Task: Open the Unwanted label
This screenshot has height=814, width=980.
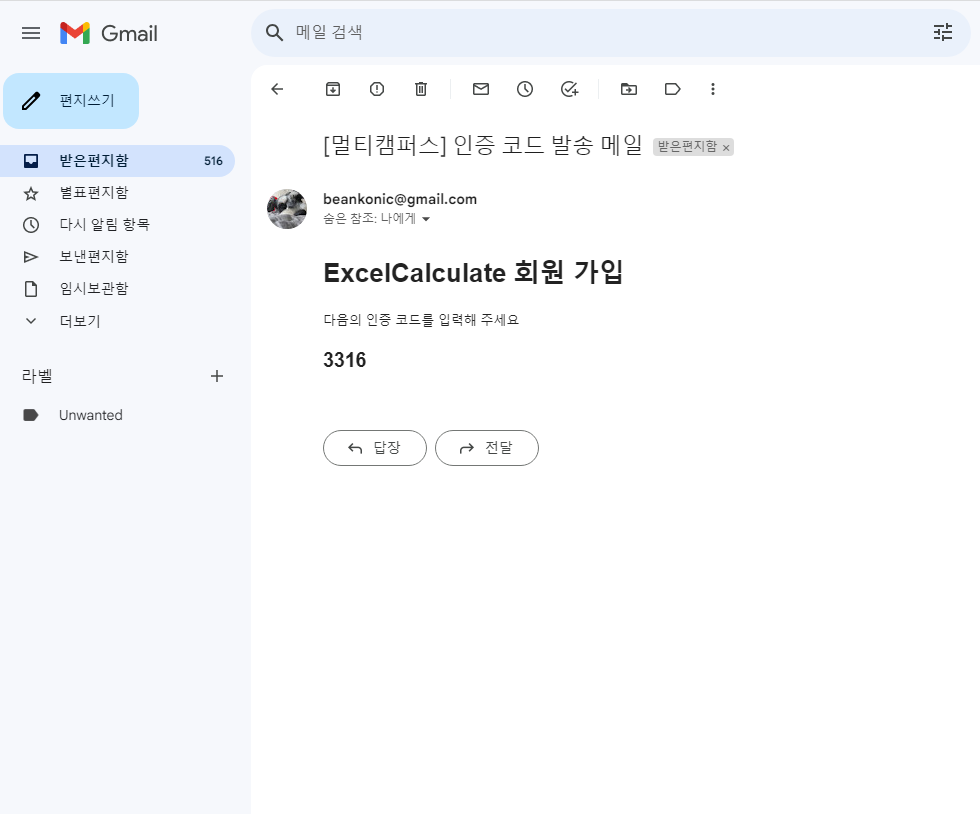Action: pyautogui.click(x=118, y=415)
